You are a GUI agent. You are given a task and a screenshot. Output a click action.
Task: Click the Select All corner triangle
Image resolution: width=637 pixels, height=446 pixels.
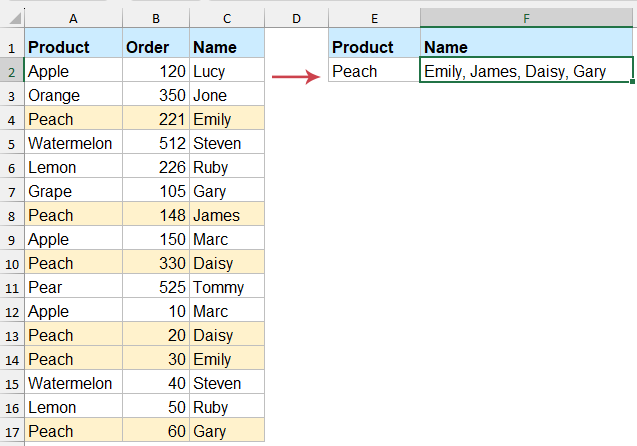[x=15, y=18]
